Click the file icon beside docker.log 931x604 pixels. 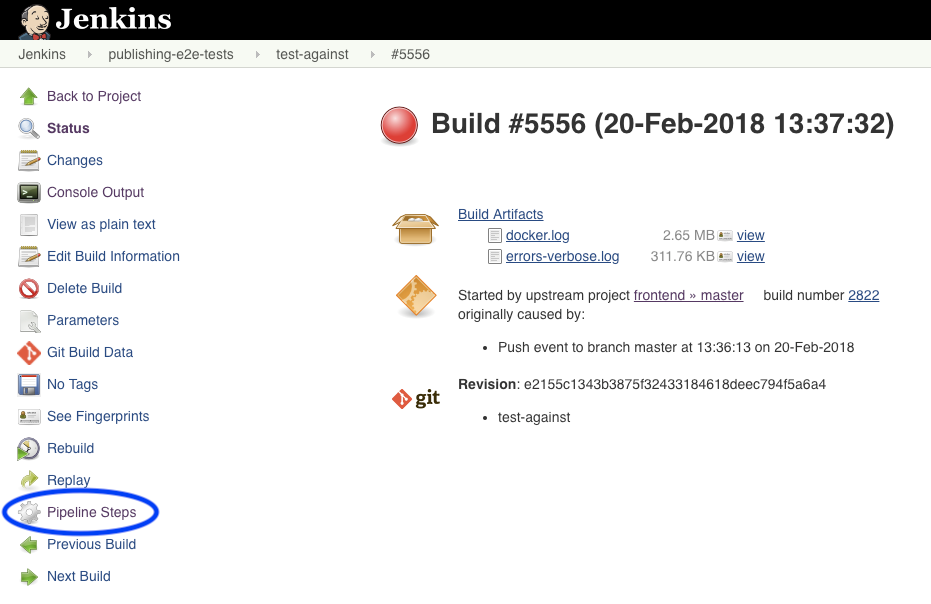pyautogui.click(x=495, y=236)
